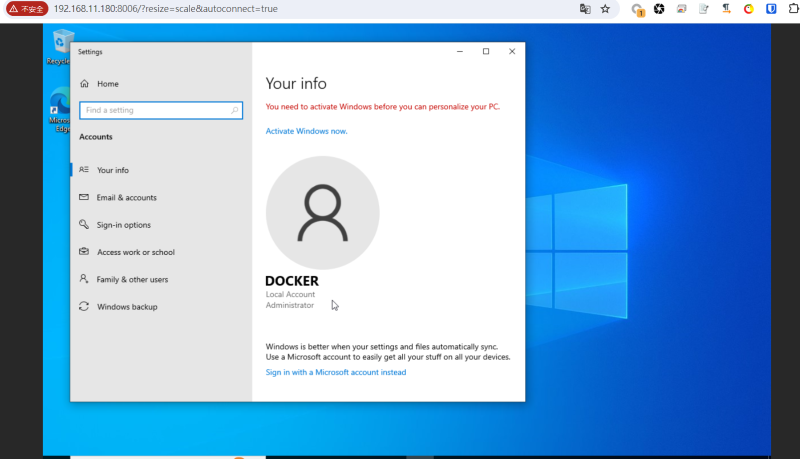This screenshot has width=800, height=459.
Task: Click the Sign-in options key icon
Action: [84, 224]
